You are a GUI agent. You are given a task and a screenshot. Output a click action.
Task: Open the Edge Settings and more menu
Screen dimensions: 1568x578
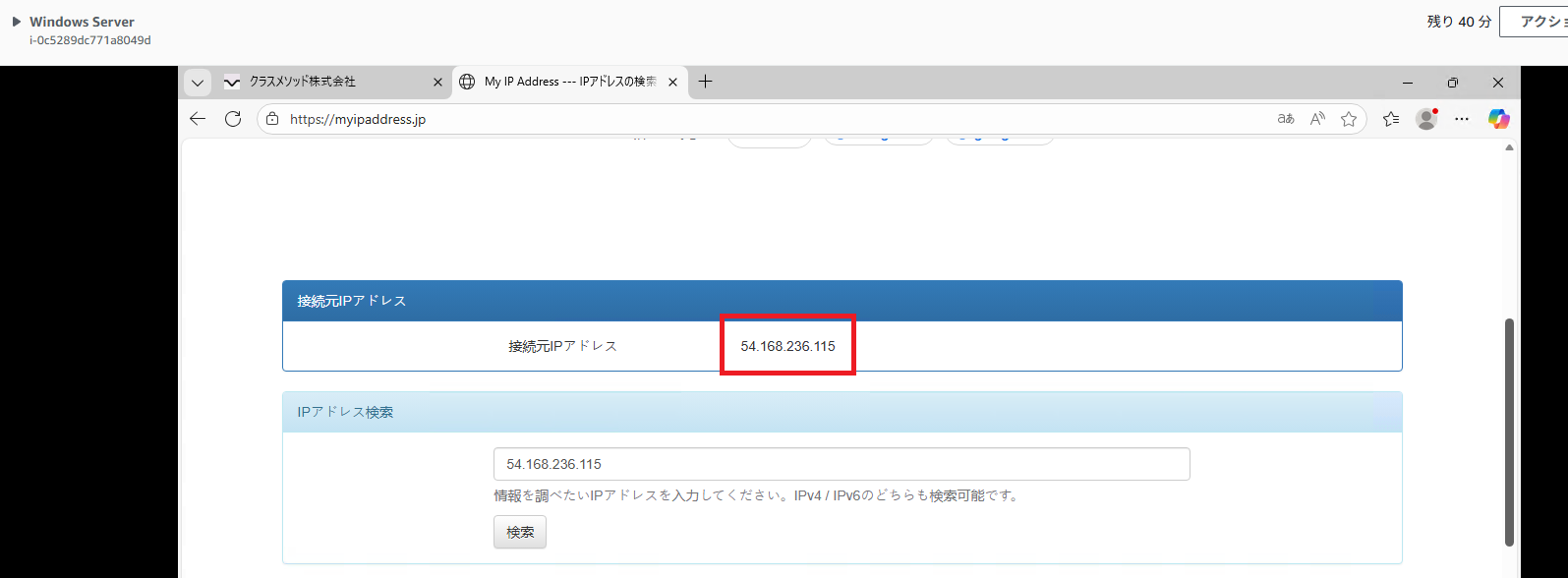pos(1462,119)
